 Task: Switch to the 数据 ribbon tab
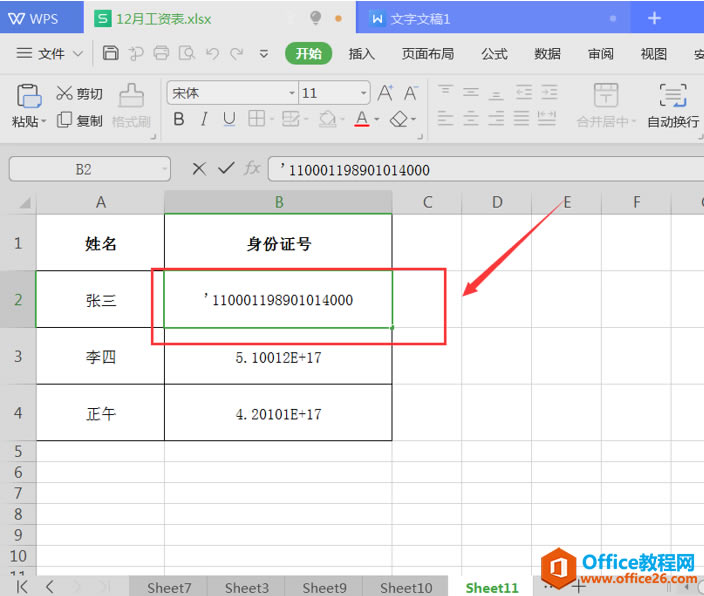coord(547,54)
